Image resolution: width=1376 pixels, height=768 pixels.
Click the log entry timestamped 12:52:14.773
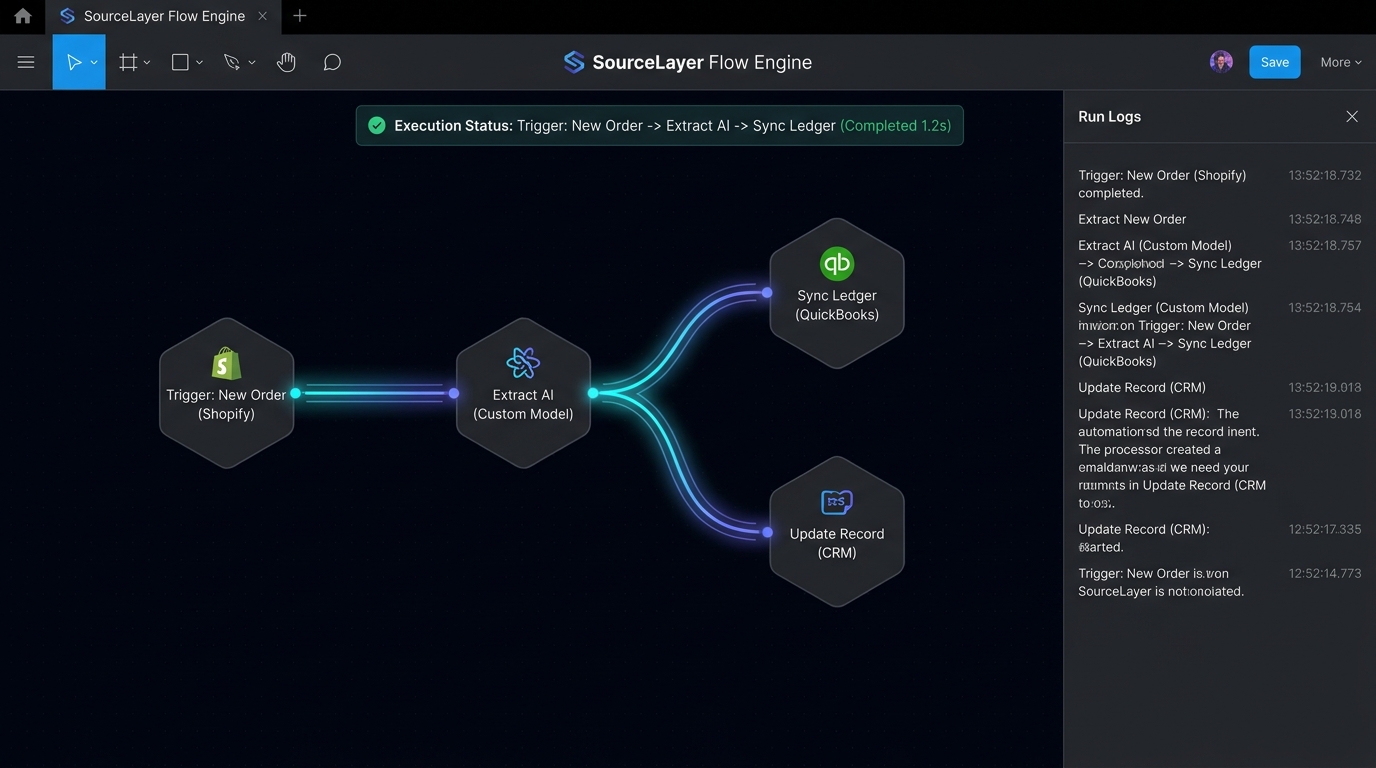pyautogui.click(x=1219, y=582)
